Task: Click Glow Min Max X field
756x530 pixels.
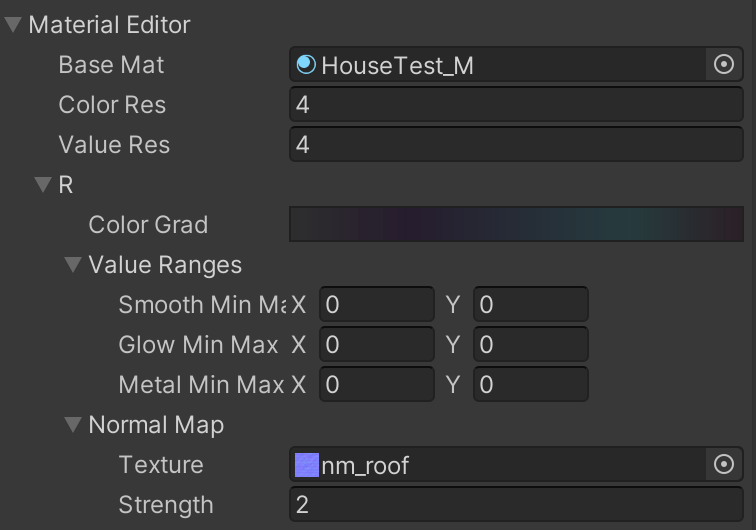Action: [376, 345]
